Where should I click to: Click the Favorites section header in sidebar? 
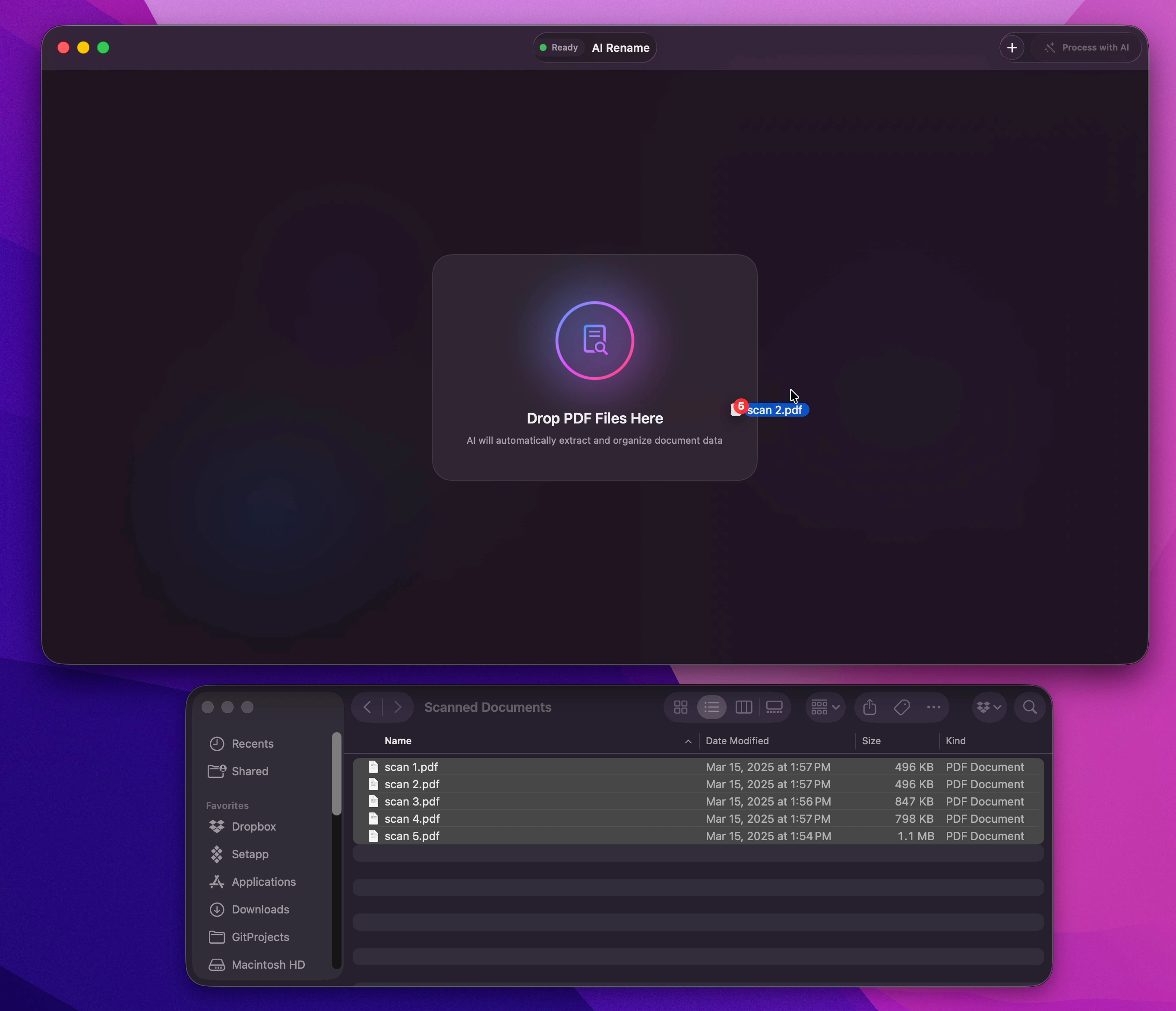227,806
